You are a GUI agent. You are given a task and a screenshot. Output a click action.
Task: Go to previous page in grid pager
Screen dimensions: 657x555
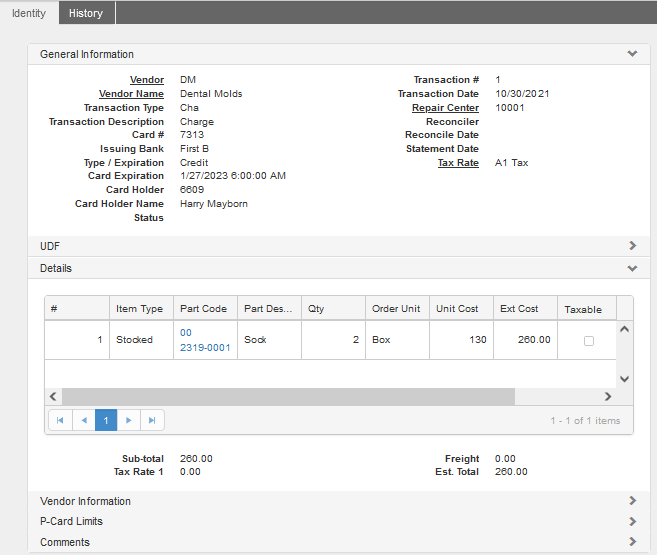click(83, 421)
